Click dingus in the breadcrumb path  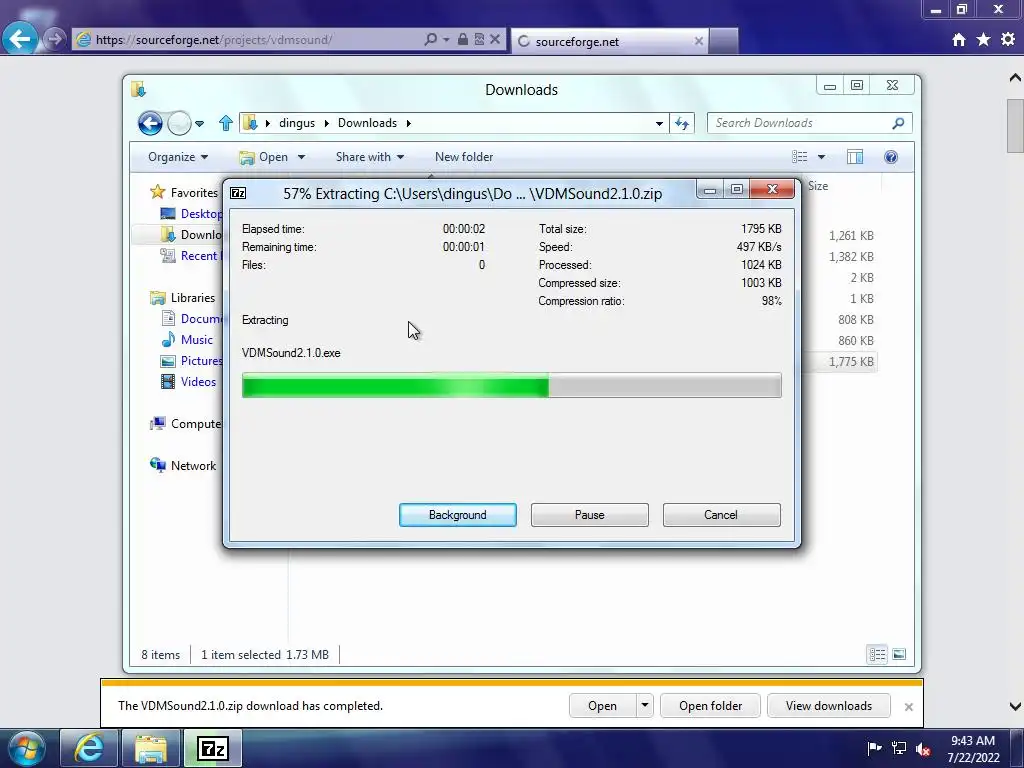click(x=297, y=123)
